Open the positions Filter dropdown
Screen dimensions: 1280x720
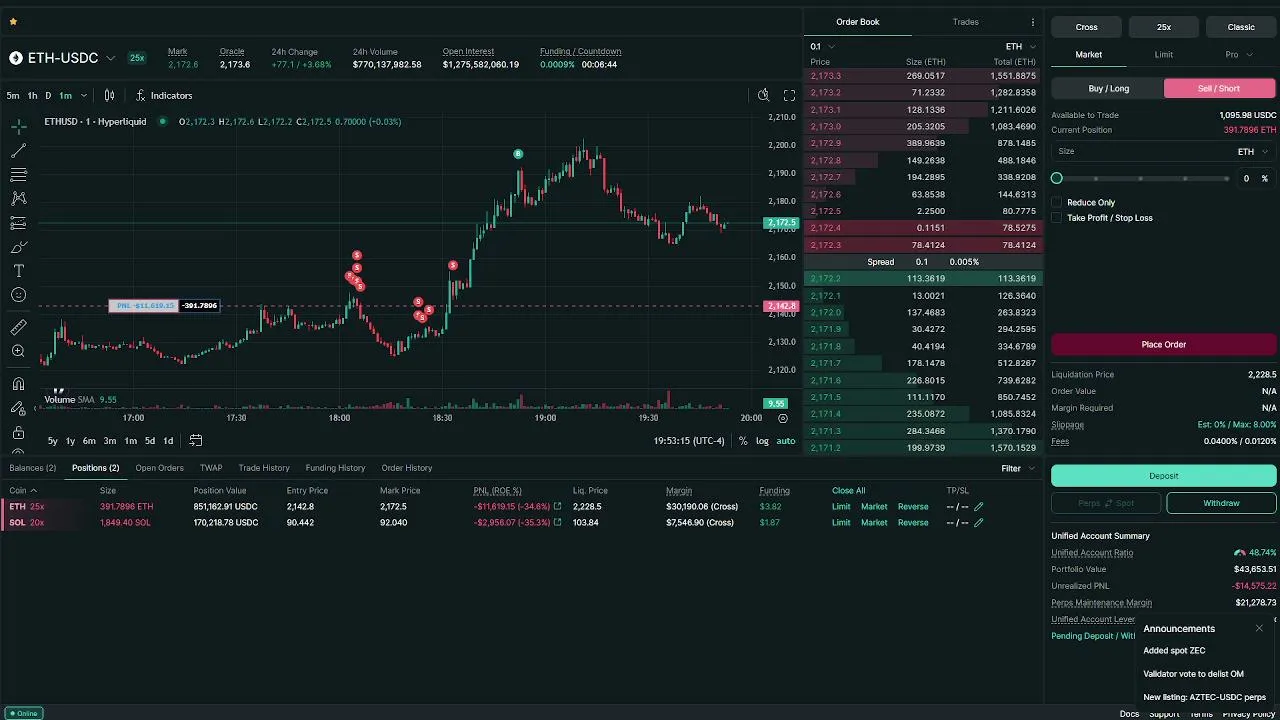click(x=1017, y=468)
